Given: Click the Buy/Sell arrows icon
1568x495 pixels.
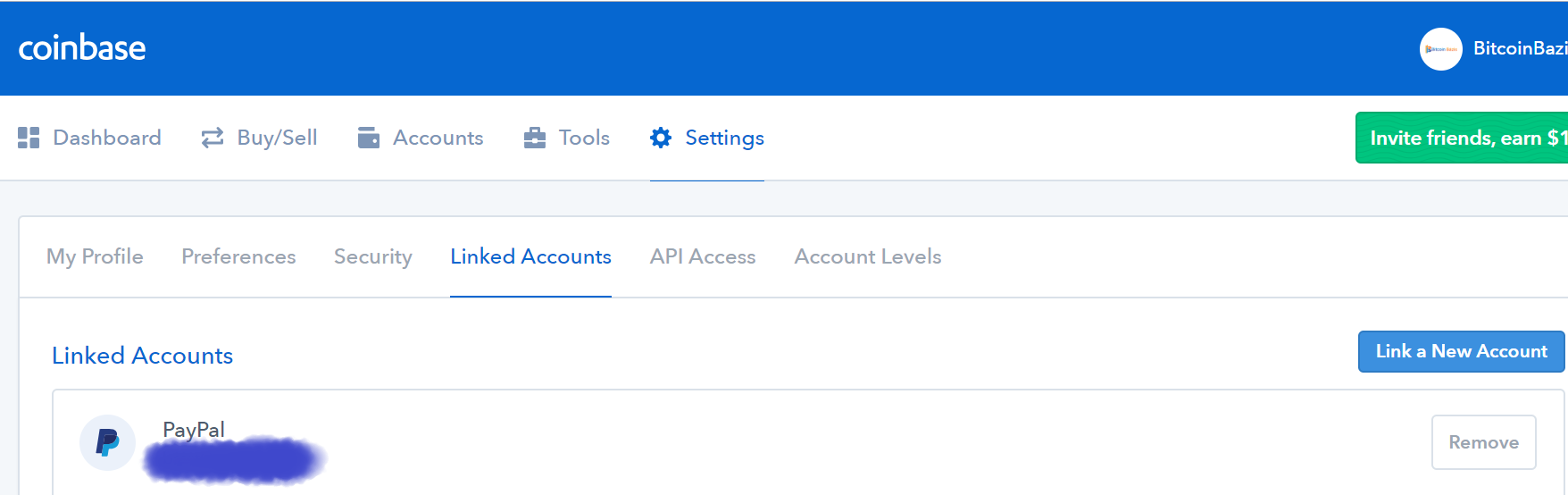Looking at the screenshot, I should point(213,138).
